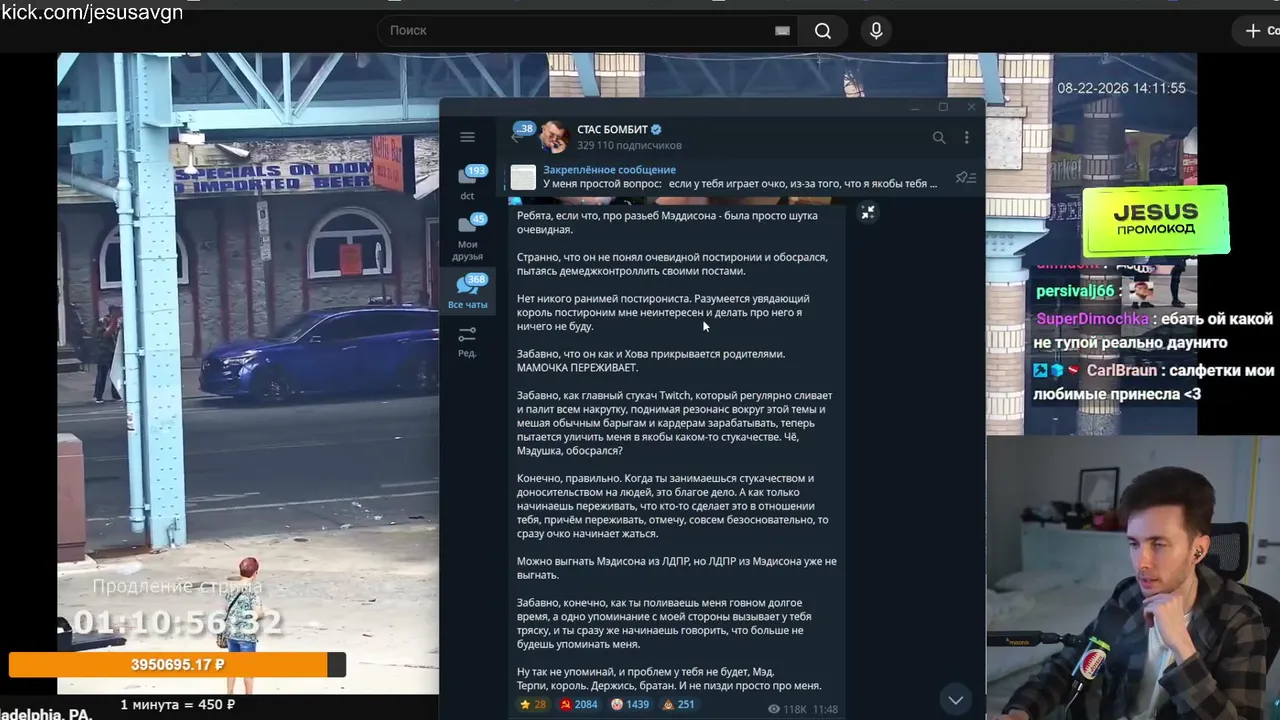Click the 329 110 подписчиков subscriber count

629,145
